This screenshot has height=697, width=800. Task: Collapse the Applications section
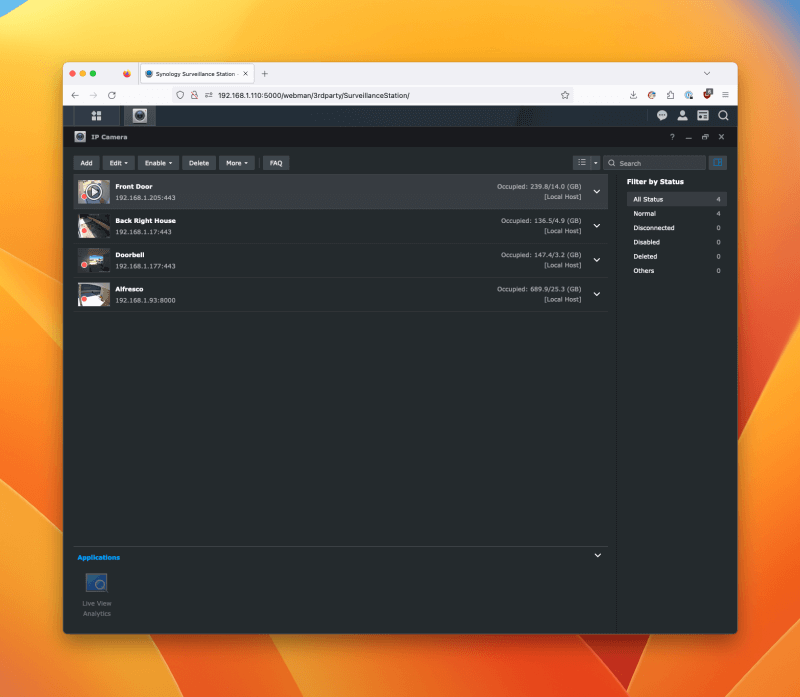pos(598,556)
